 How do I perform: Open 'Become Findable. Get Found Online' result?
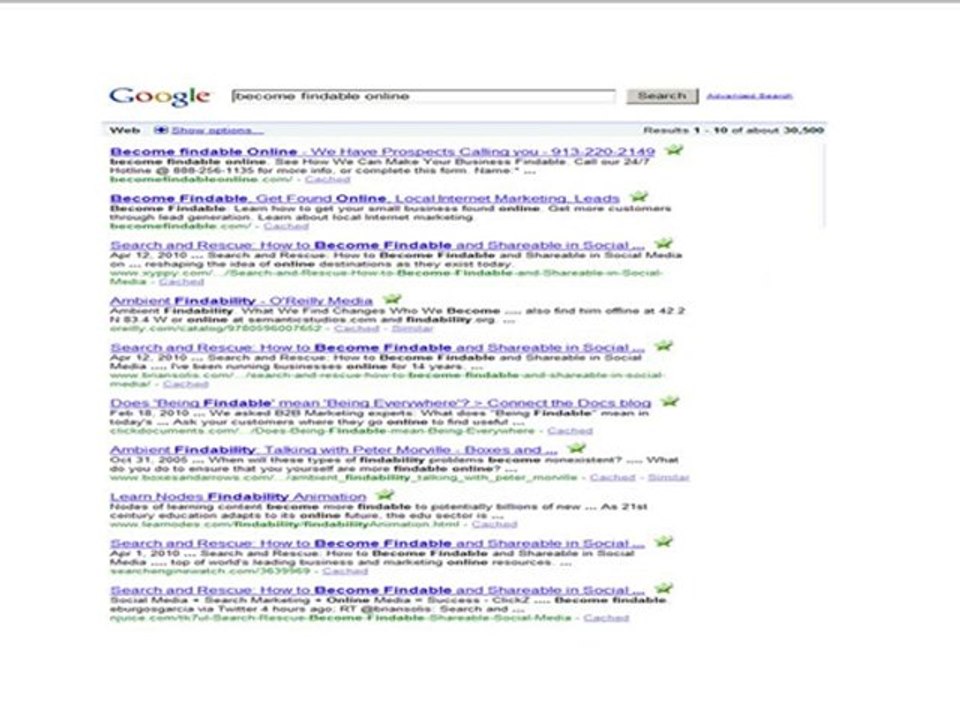coord(365,198)
